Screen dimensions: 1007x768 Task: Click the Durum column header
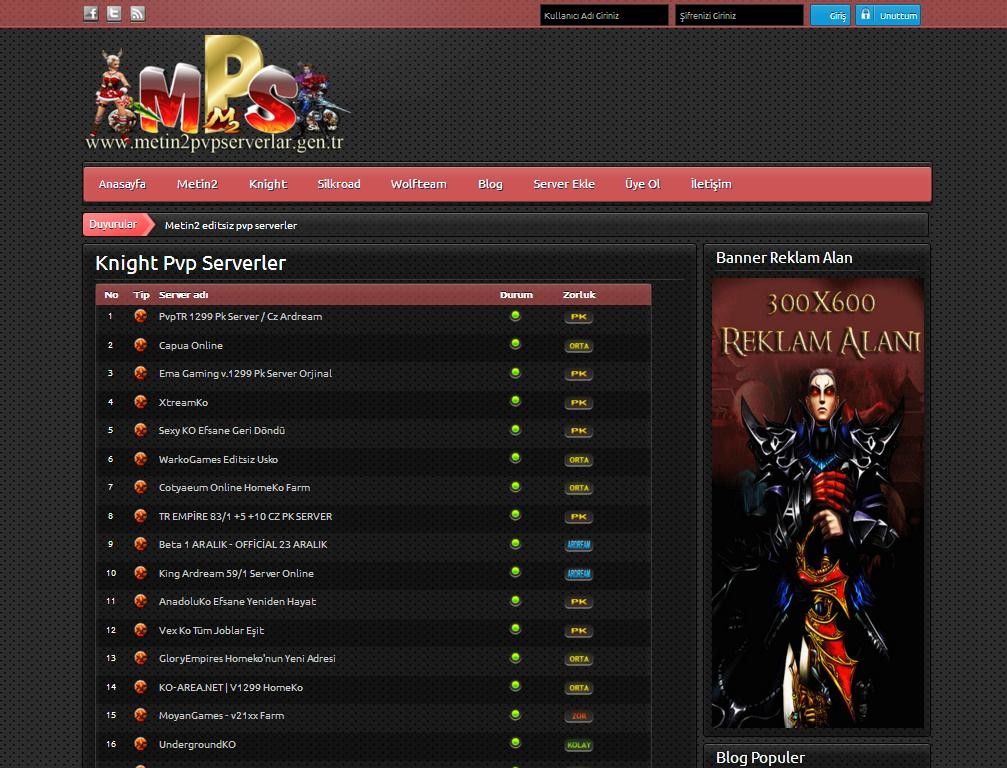point(516,295)
